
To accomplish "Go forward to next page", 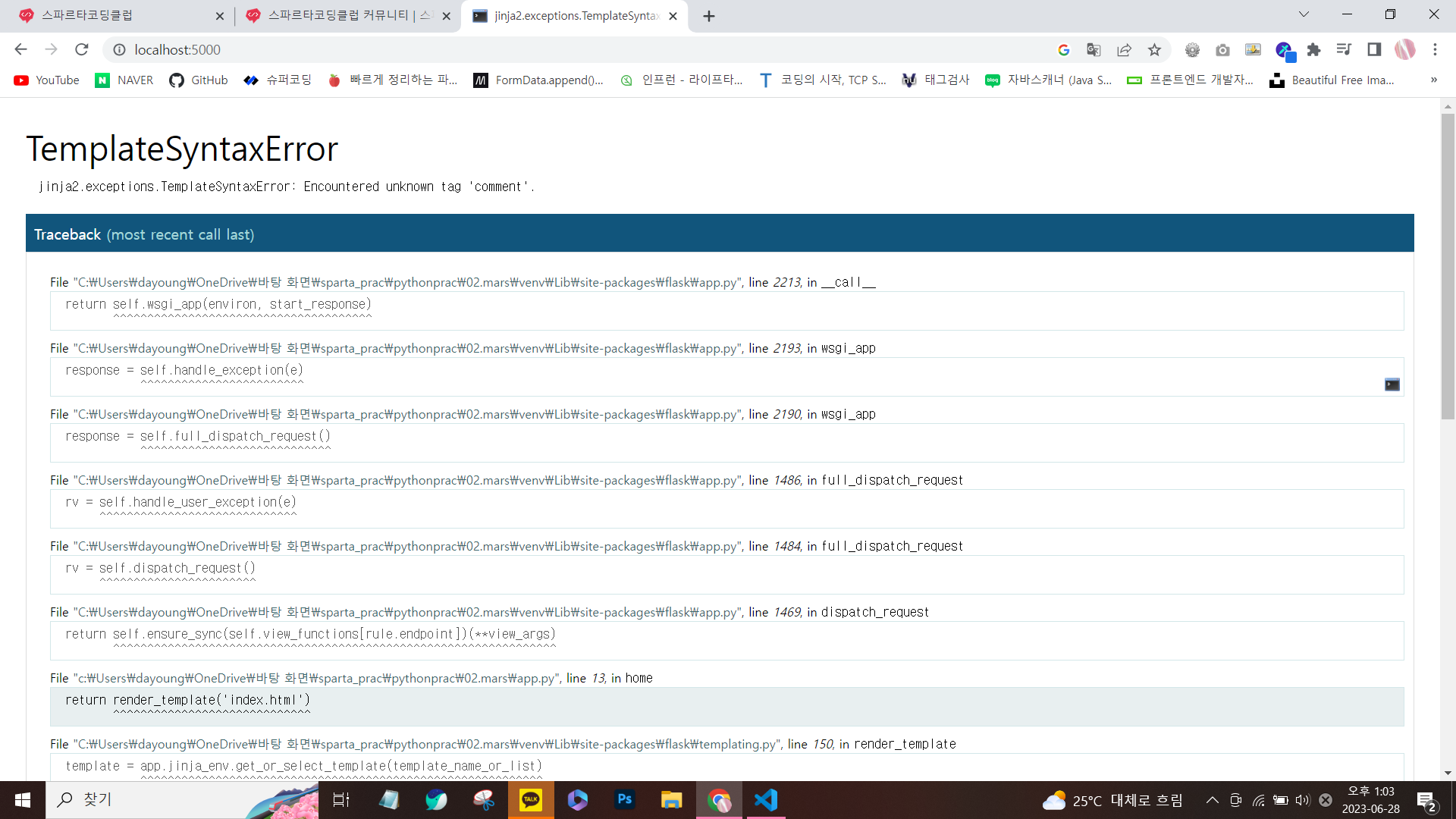I will pos(51,49).
